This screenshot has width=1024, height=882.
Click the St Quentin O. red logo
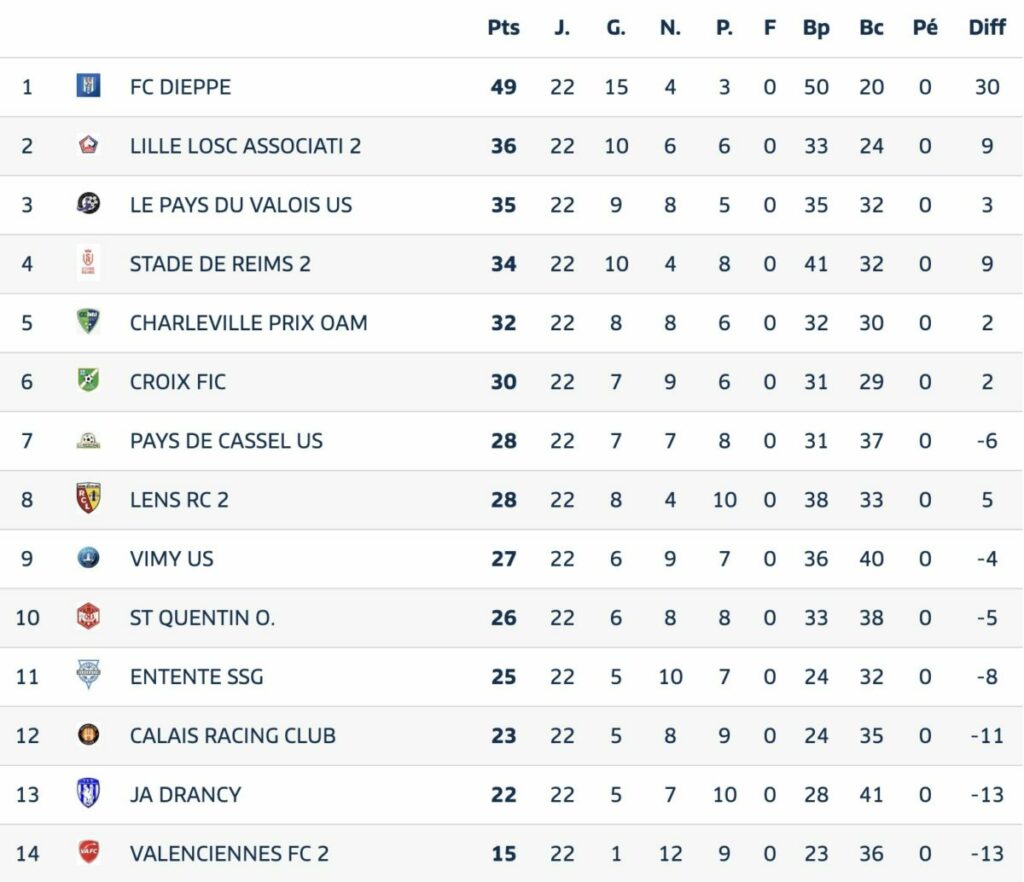pyautogui.click(x=88, y=616)
